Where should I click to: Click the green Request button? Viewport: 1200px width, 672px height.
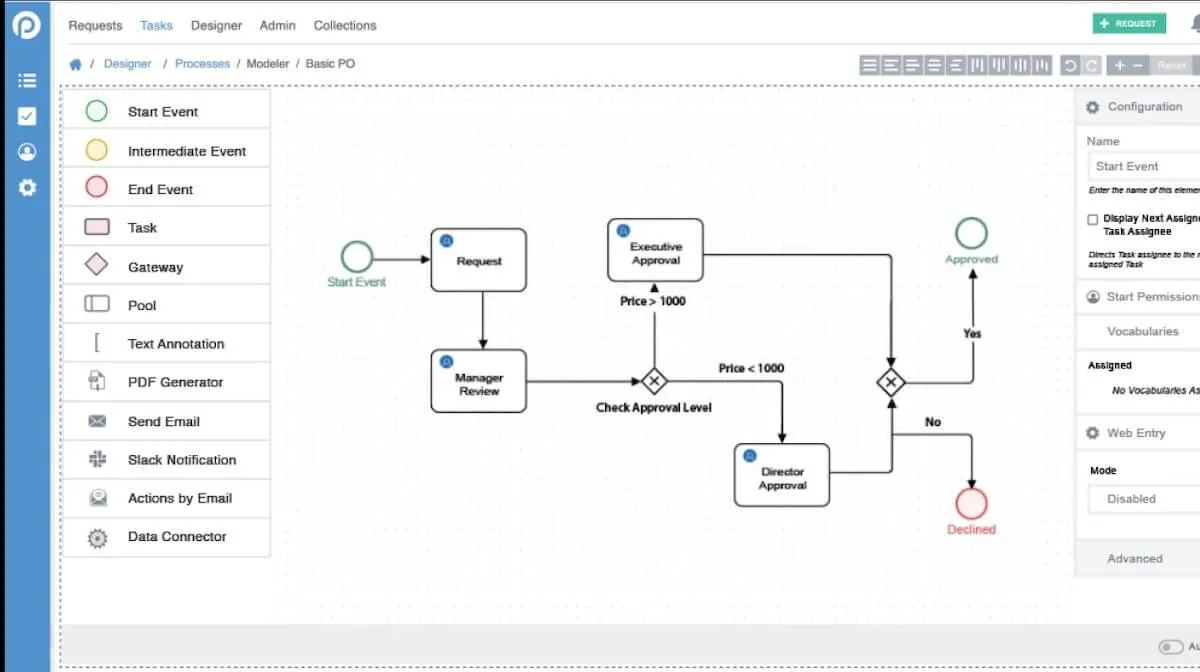tap(1129, 23)
